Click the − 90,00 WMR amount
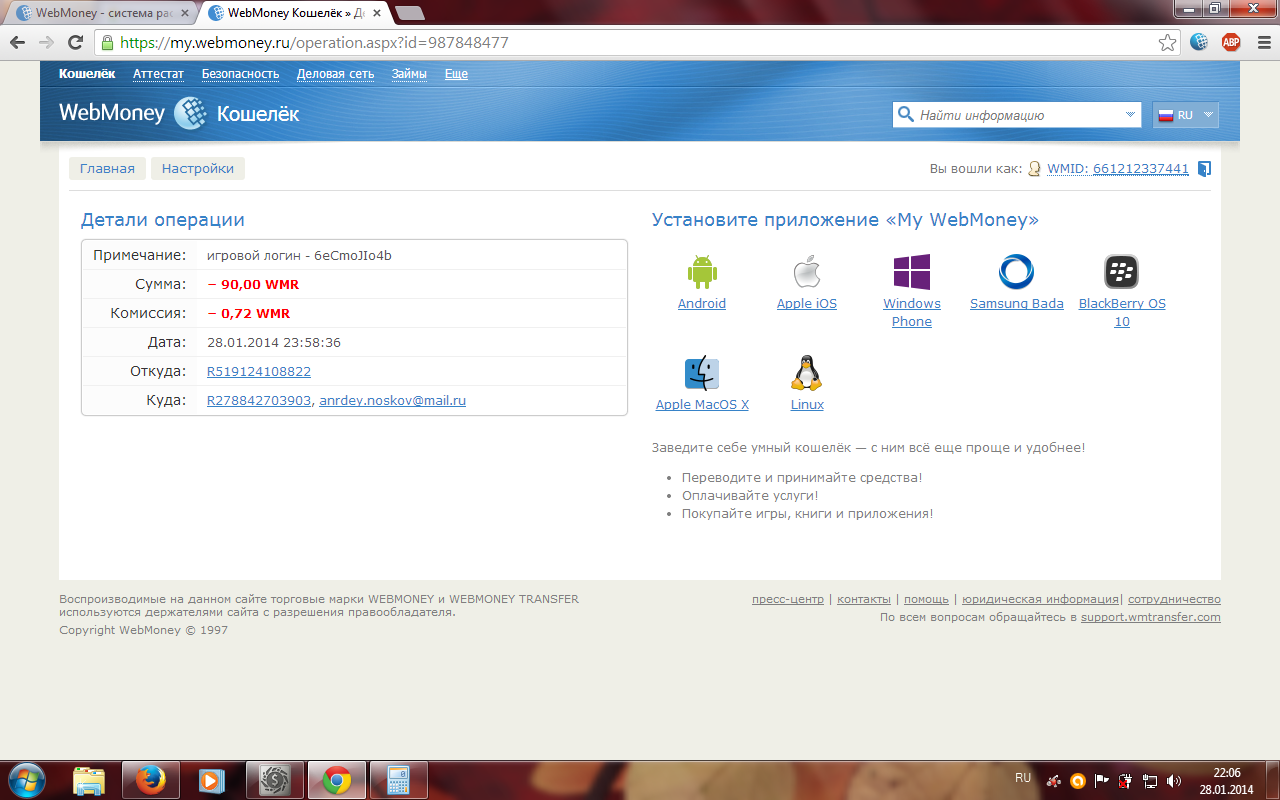The image size is (1280, 800). pos(253,285)
